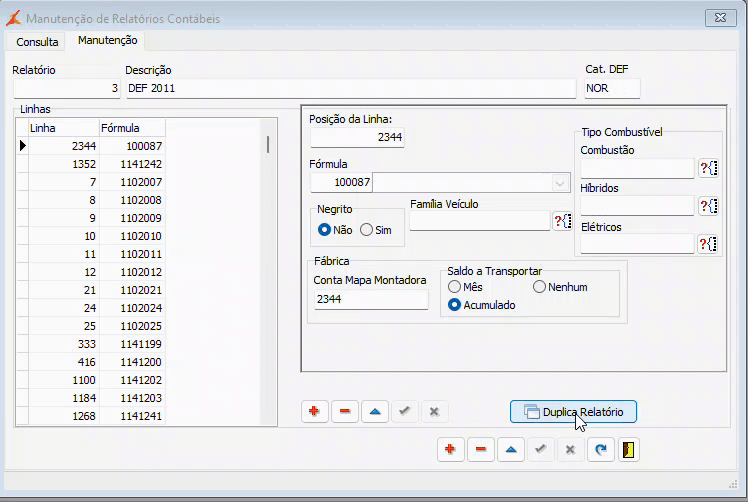Click the Híbridos input field
Viewport: 748px width, 502px height.
(637, 206)
